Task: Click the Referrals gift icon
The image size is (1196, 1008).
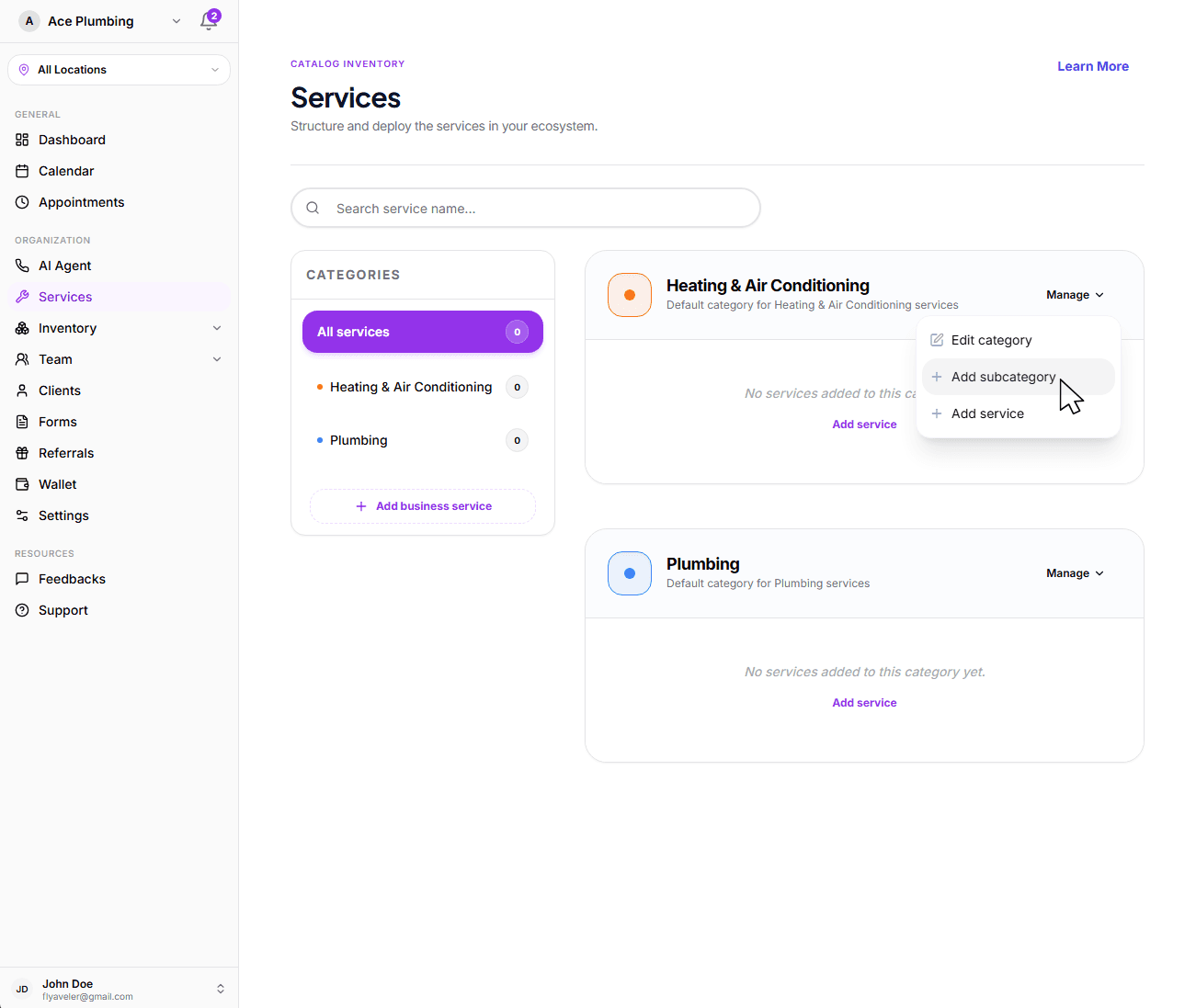Action: click(x=22, y=453)
